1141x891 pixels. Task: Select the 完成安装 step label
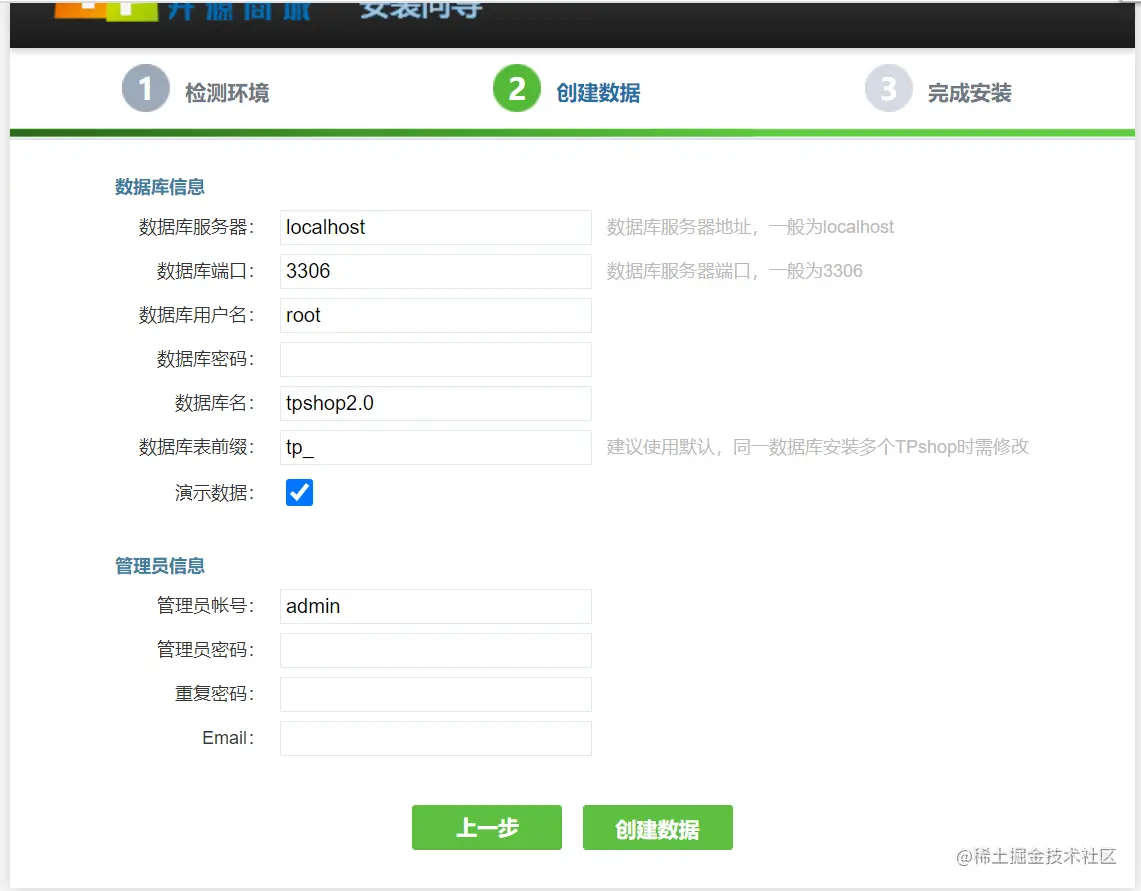coord(969,92)
